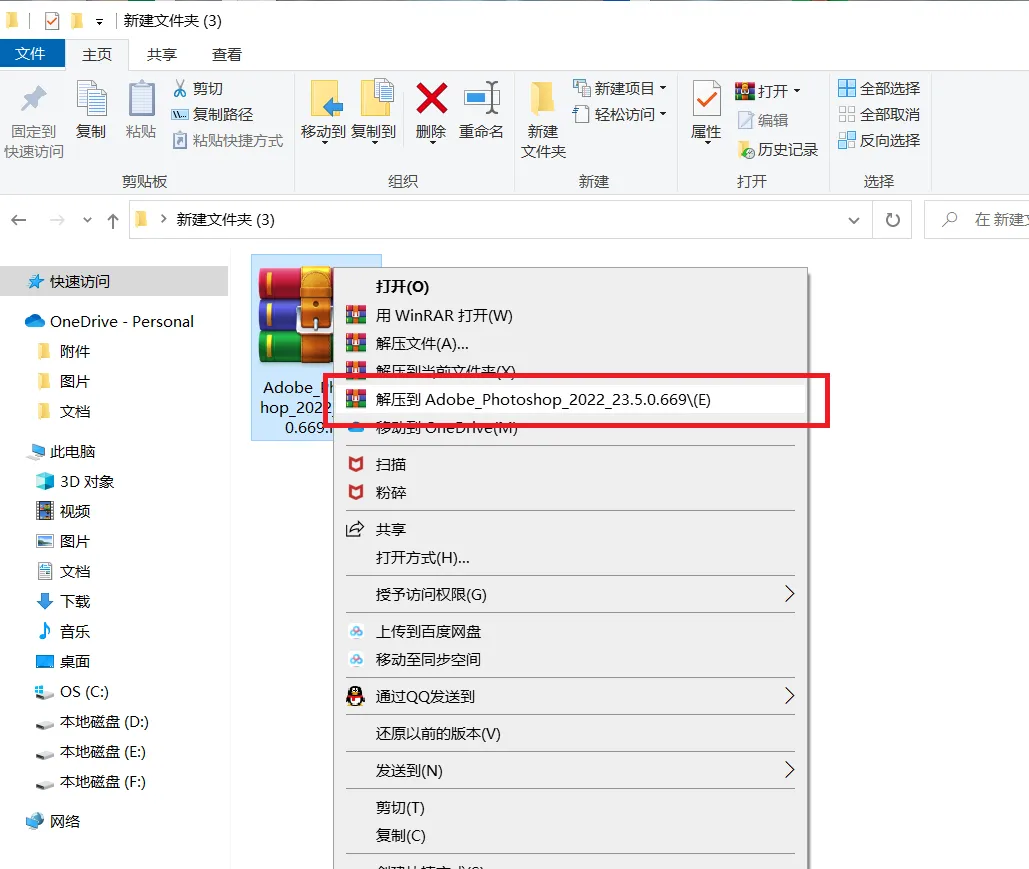
Task: Select the Adobe Photoshop RAR archive thumbnail
Action: click(x=297, y=315)
